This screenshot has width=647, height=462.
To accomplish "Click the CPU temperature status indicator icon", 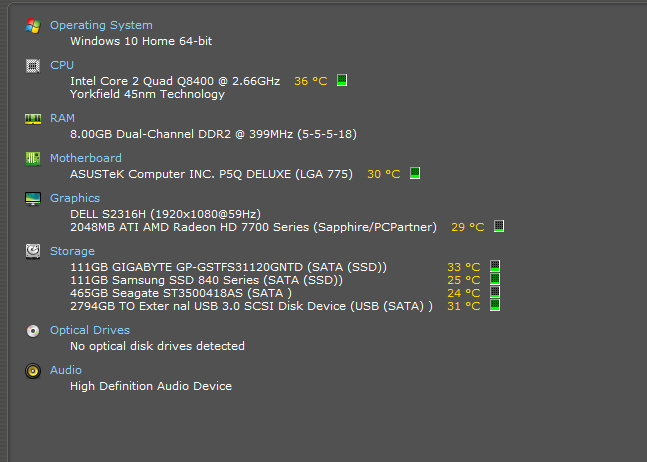I will 342,80.
